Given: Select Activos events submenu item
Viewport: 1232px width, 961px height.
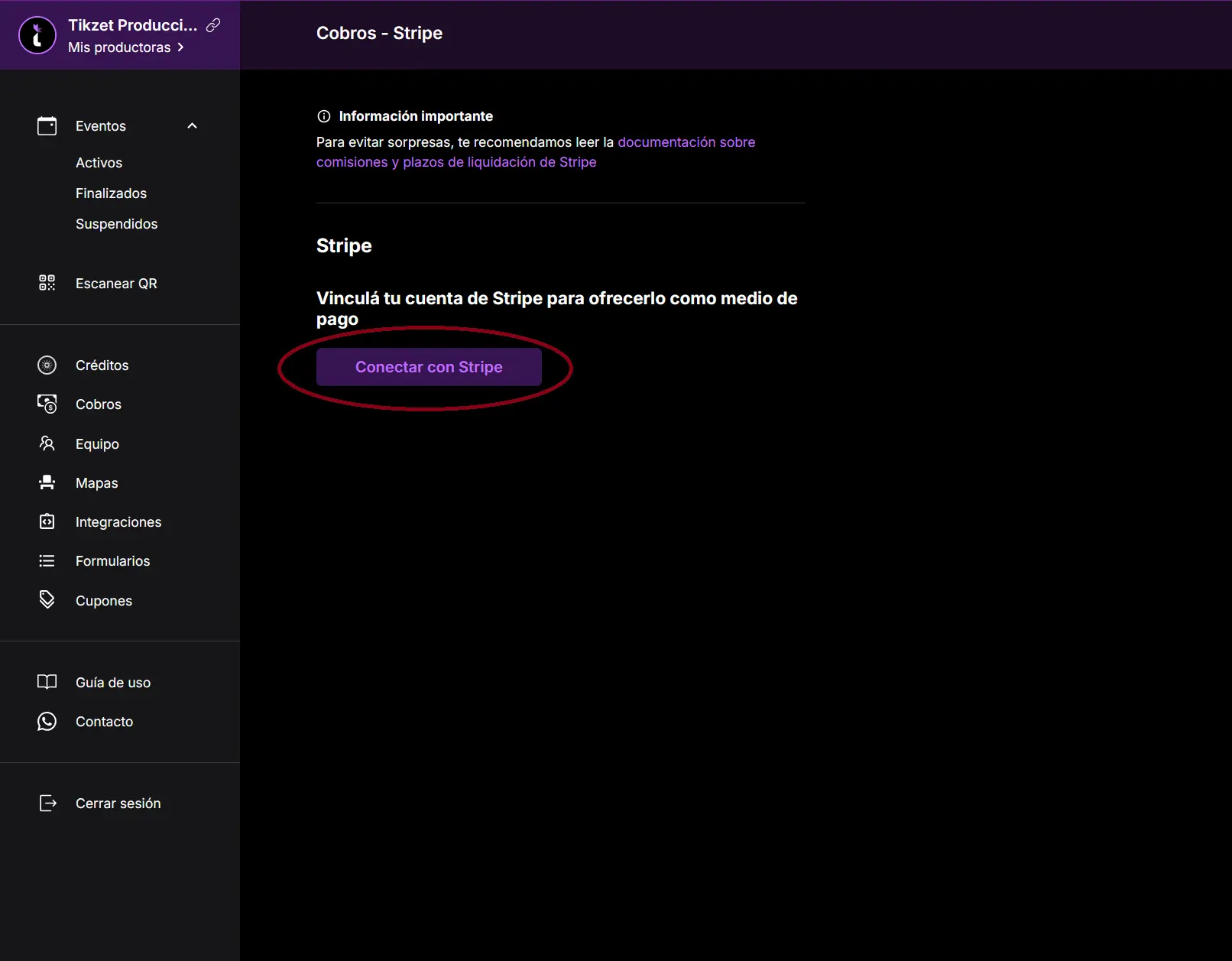Looking at the screenshot, I should click(x=99, y=163).
